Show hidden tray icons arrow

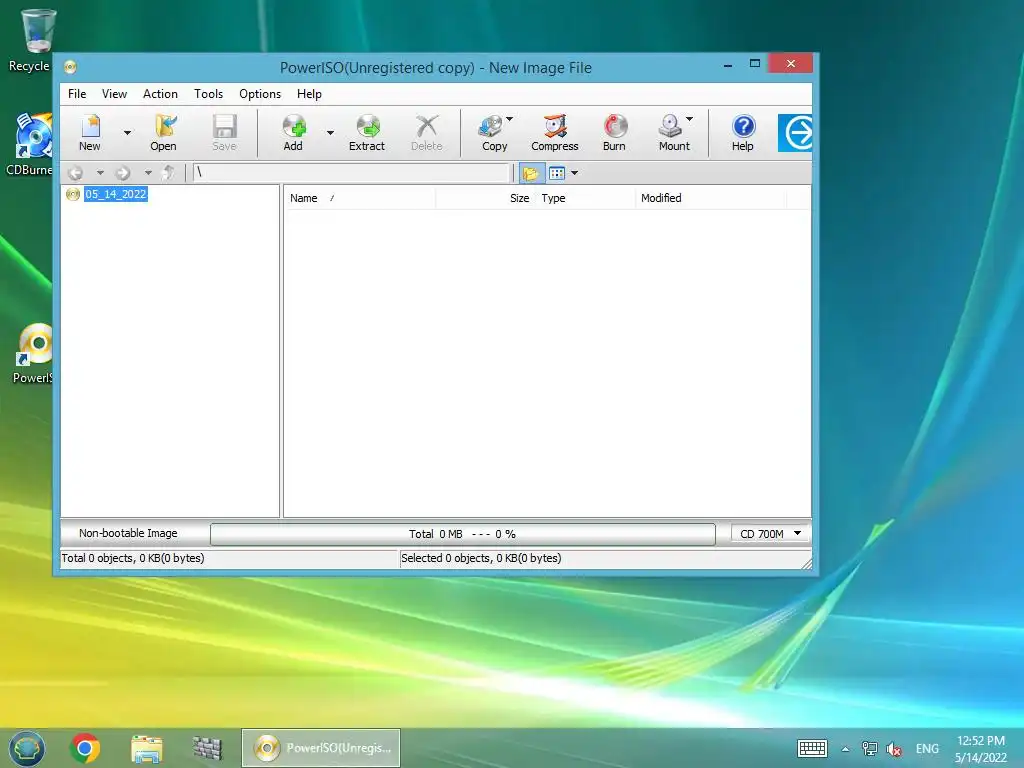(845, 749)
